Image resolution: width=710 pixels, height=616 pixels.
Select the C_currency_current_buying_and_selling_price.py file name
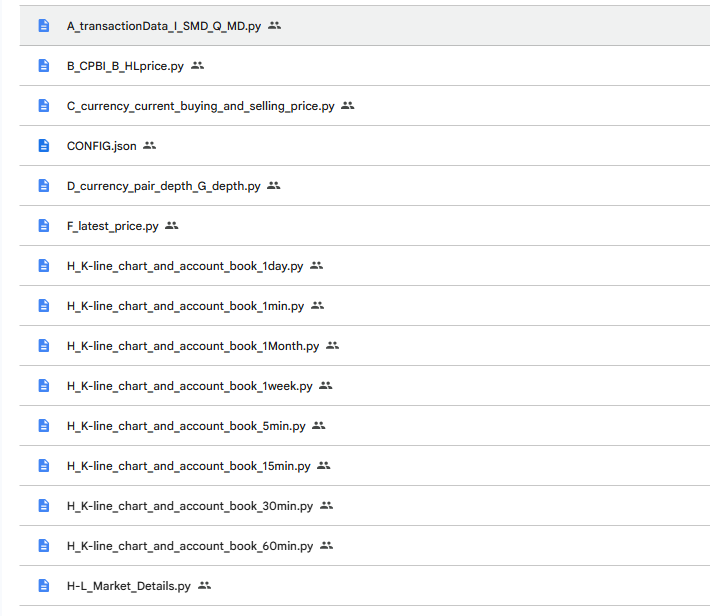(x=200, y=106)
